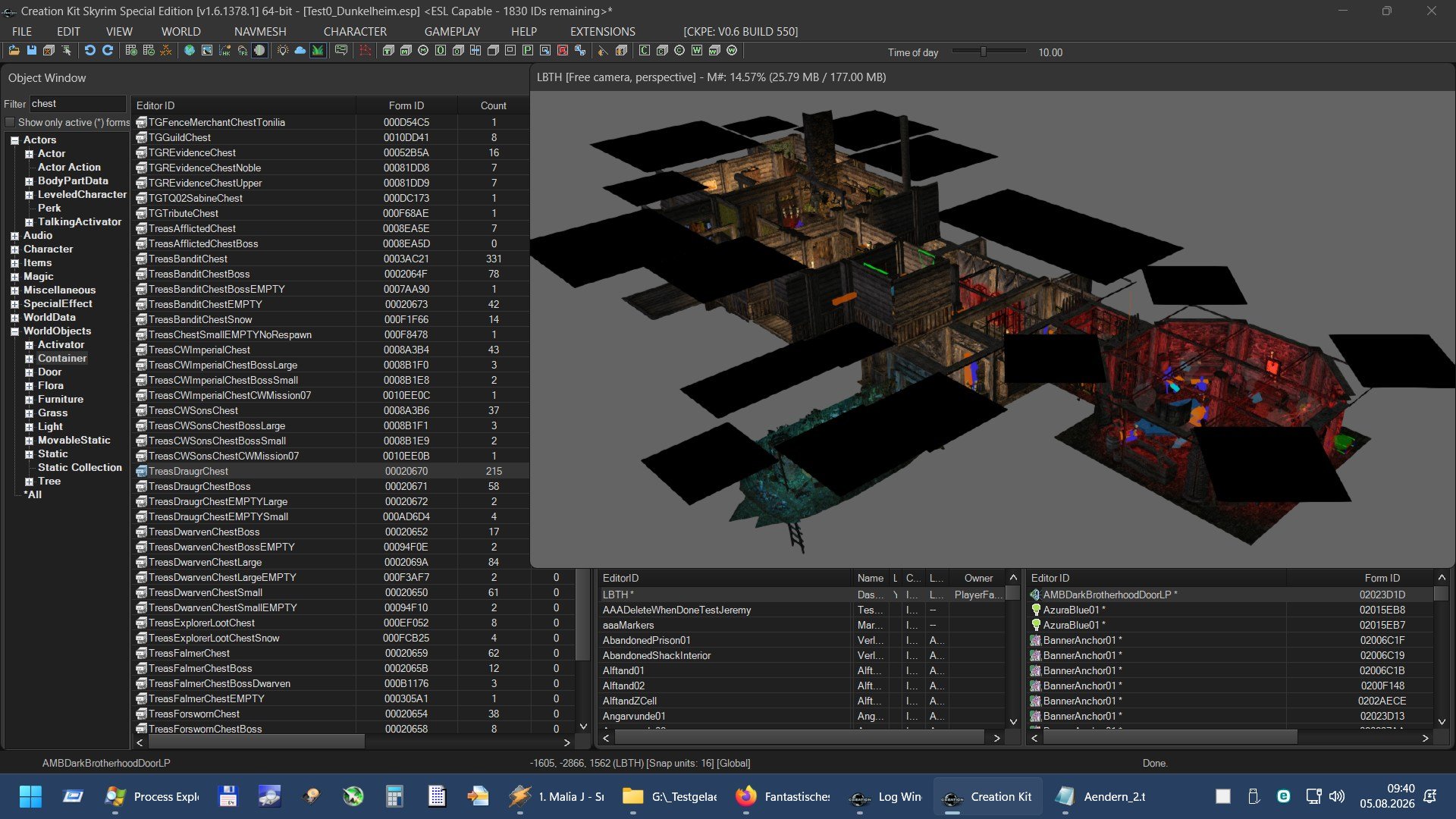The image size is (1456, 819).
Task: Collapse the WorldObjects tree node
Action: 14,331
